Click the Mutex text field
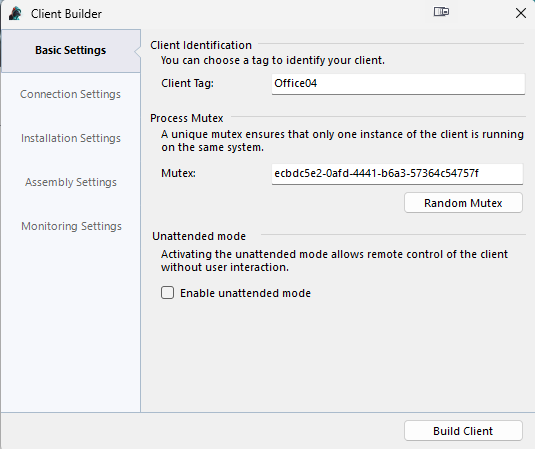Screen dimensions: 535x449 pos(397,174)
